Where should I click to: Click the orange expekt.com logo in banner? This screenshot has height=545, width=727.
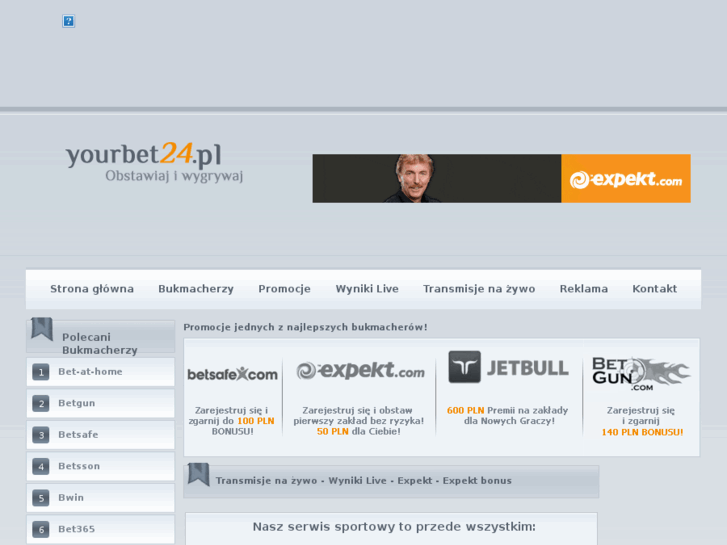625,179
